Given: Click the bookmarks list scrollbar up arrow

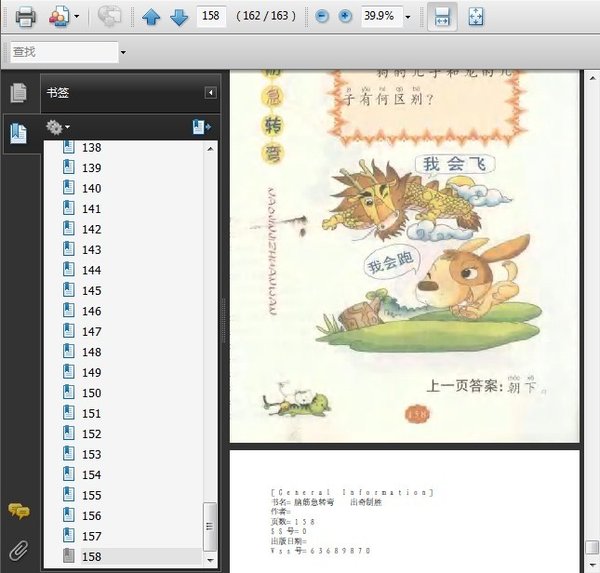Looking at the screenshot, I should (210, 148).
